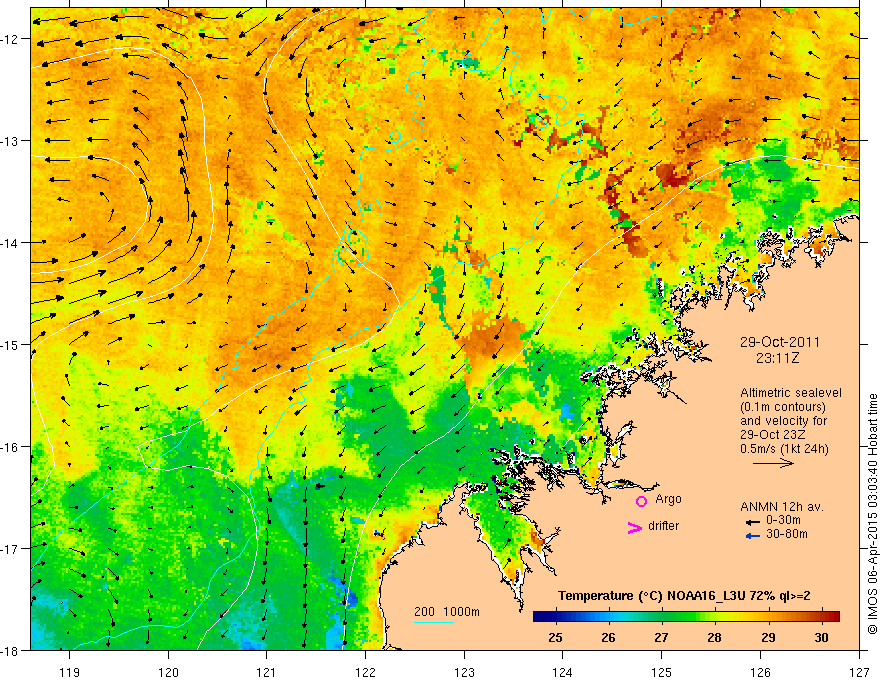Click the temperature colorbar at 27 degrees
This screenshot has width=880, height=680.
pos(662,617)
